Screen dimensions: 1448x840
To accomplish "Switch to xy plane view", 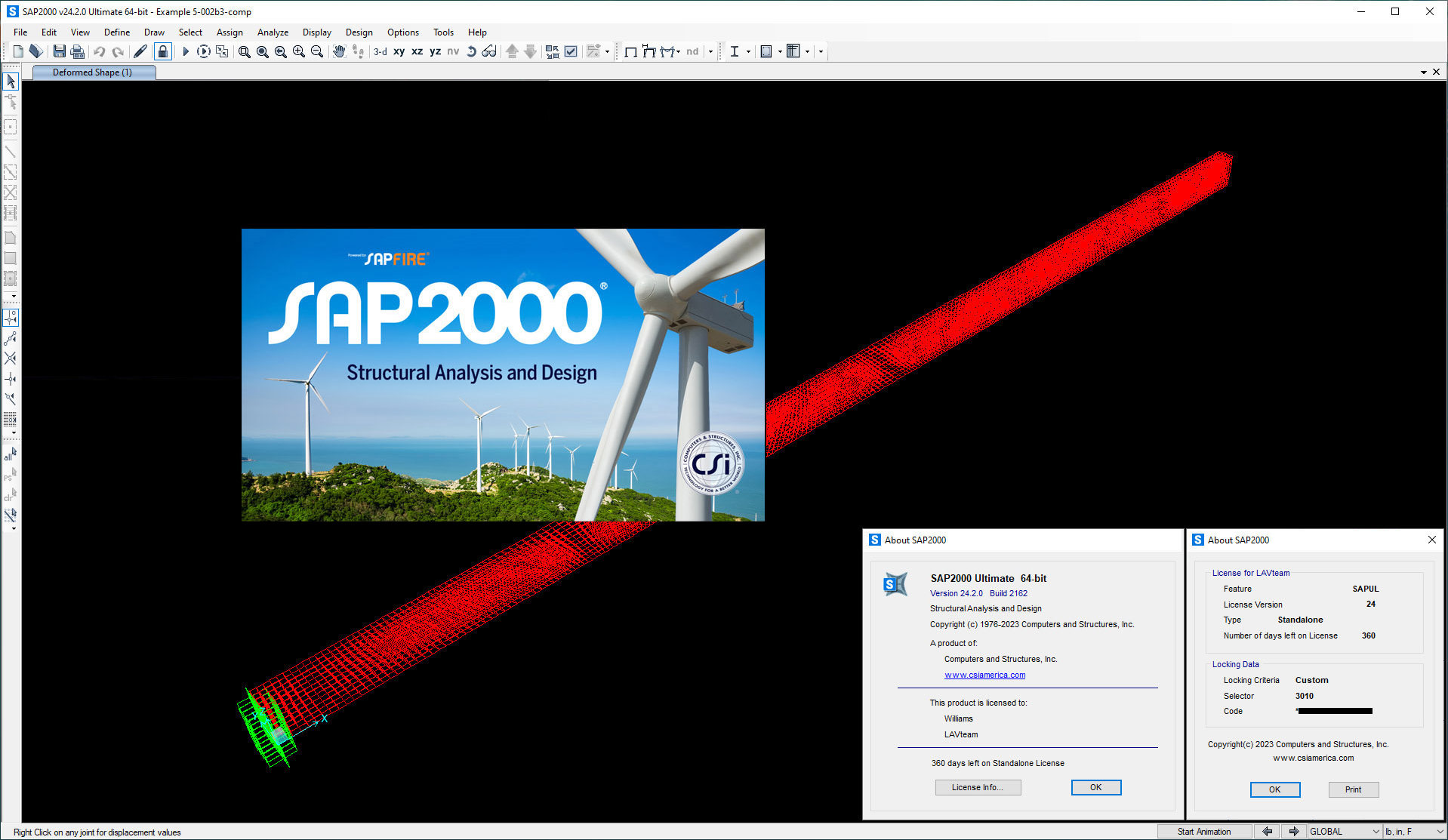I will pyautogui.click(x=399, y=51).
